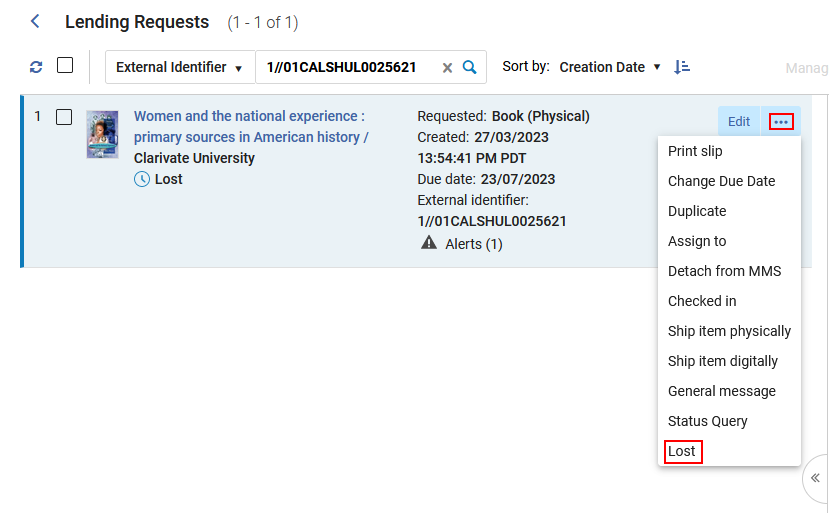Clear the search field with X icon
This screenshot has width=829, height=513.
447,68
